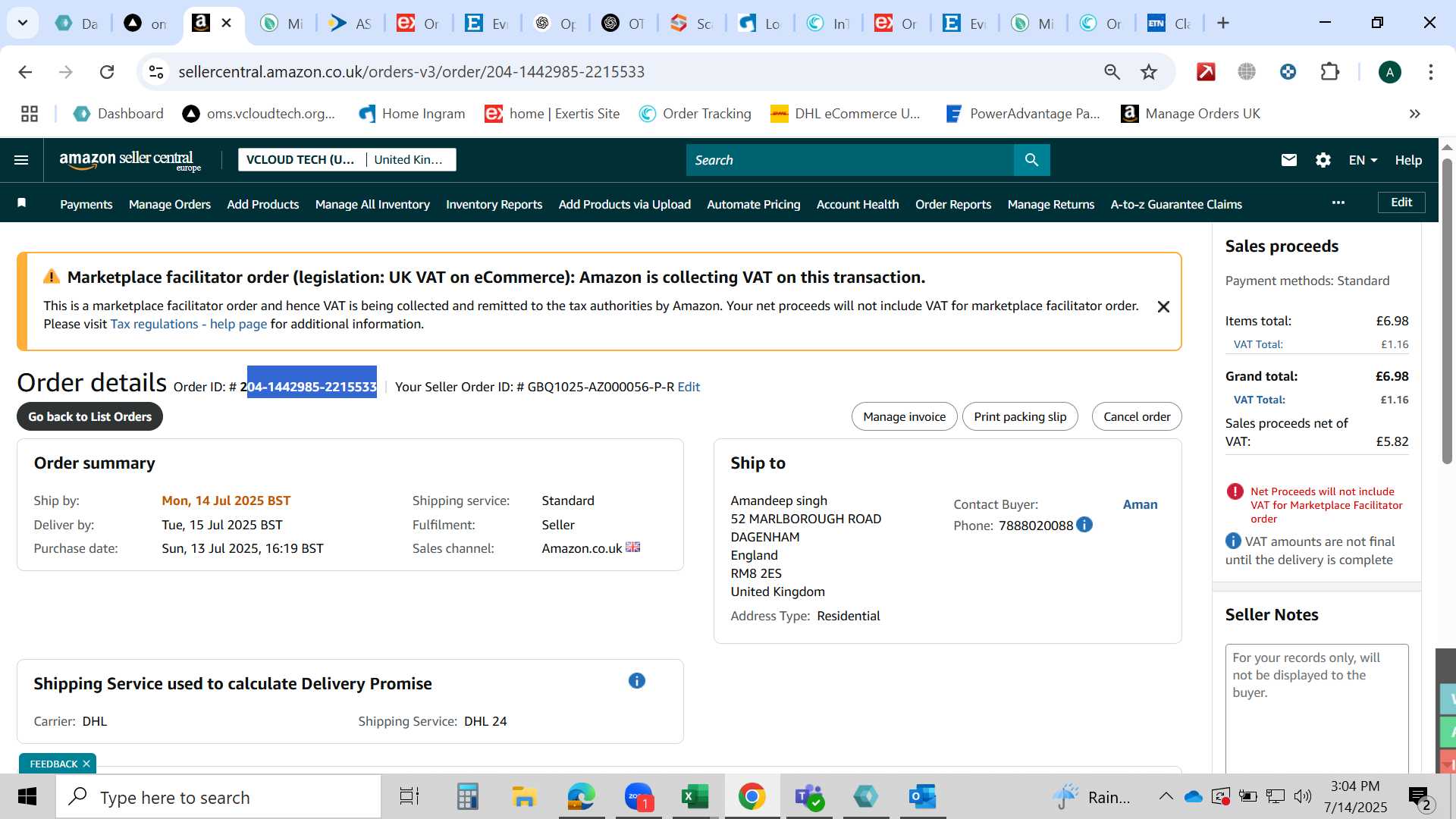Open the Help link in header
1456x819 pixels.
click(1408, 160)
